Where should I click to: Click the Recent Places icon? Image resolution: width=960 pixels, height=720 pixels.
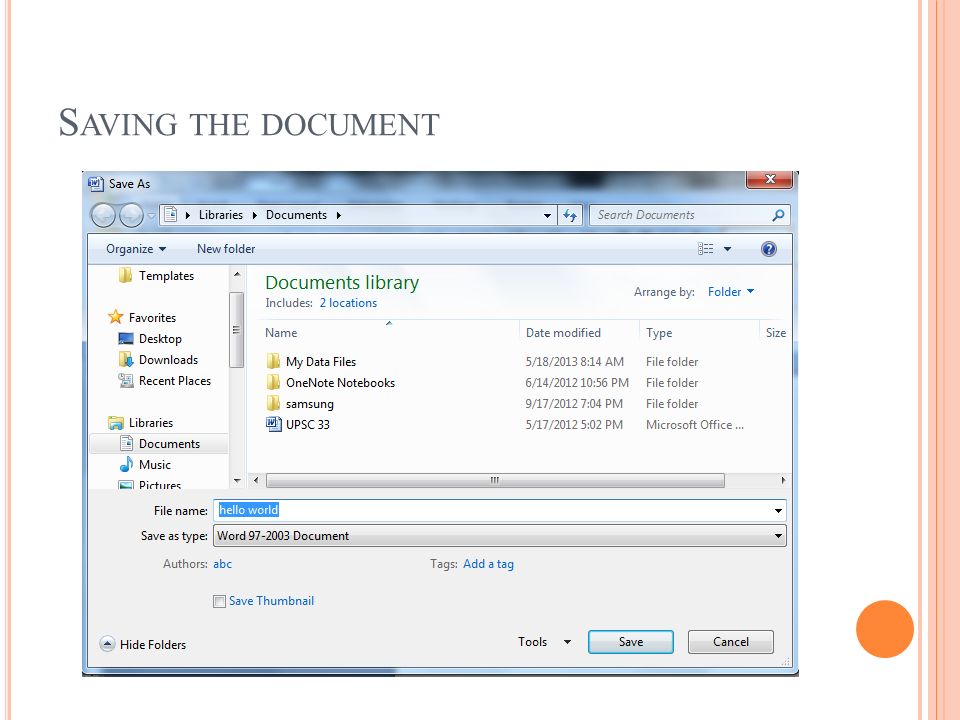pyautogui.click(x=126, y=381)
